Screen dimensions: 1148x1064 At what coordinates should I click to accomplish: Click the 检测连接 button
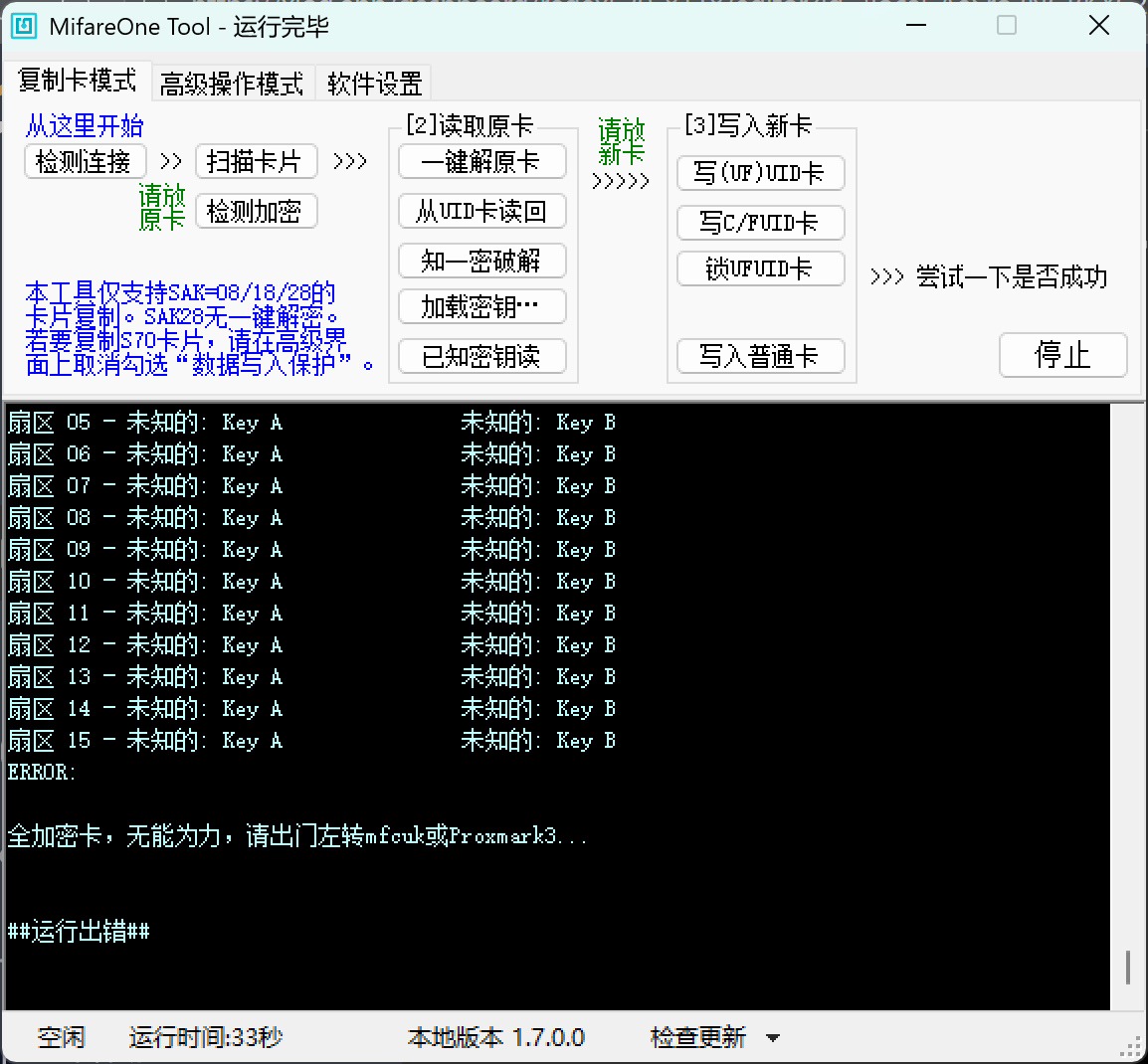(85, 162)
